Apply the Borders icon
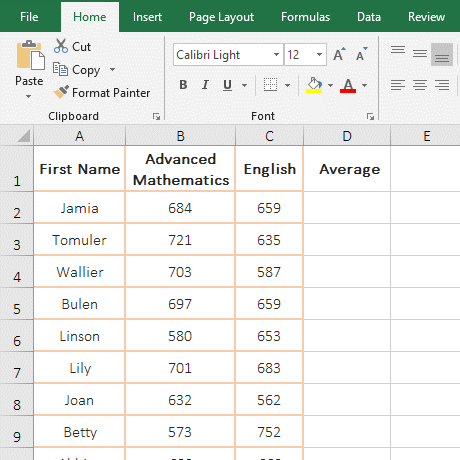Image resolution: width=460 pixels, height=460 pixels. [270, 85]
